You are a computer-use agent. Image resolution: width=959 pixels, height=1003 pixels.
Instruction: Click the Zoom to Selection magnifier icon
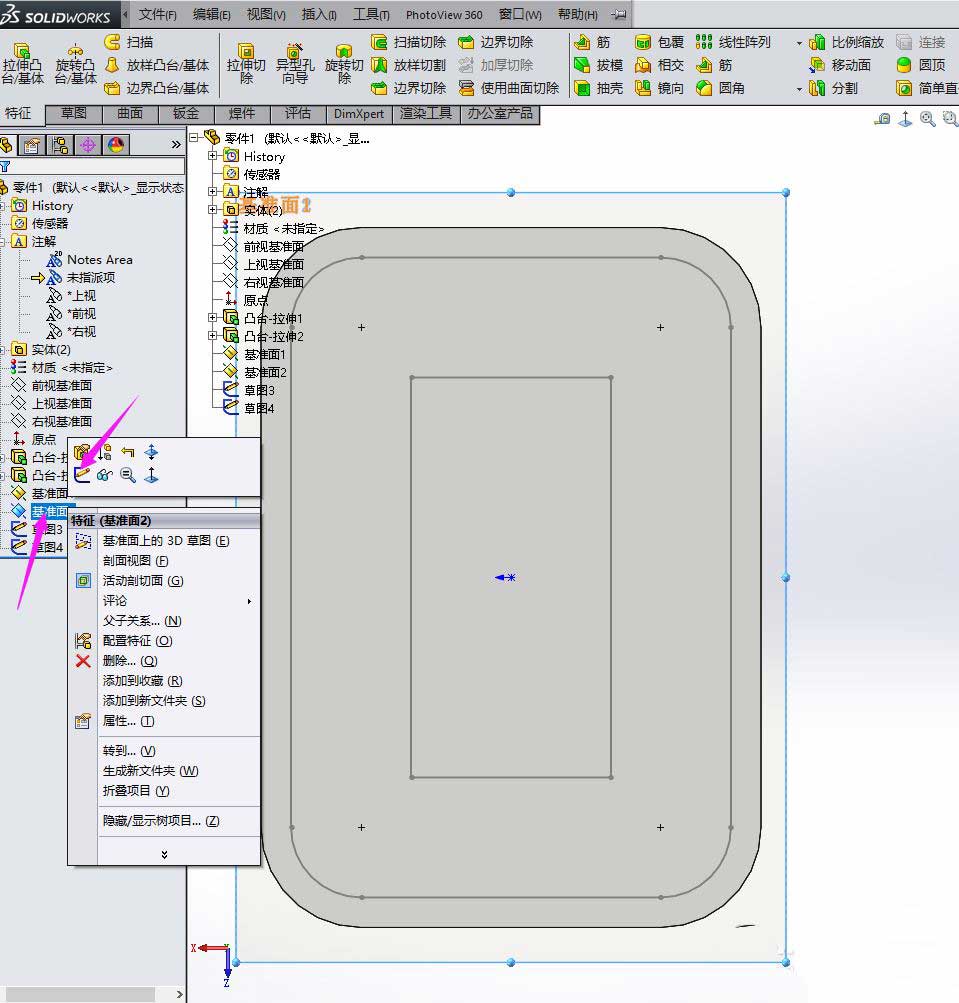pos(128,475)
